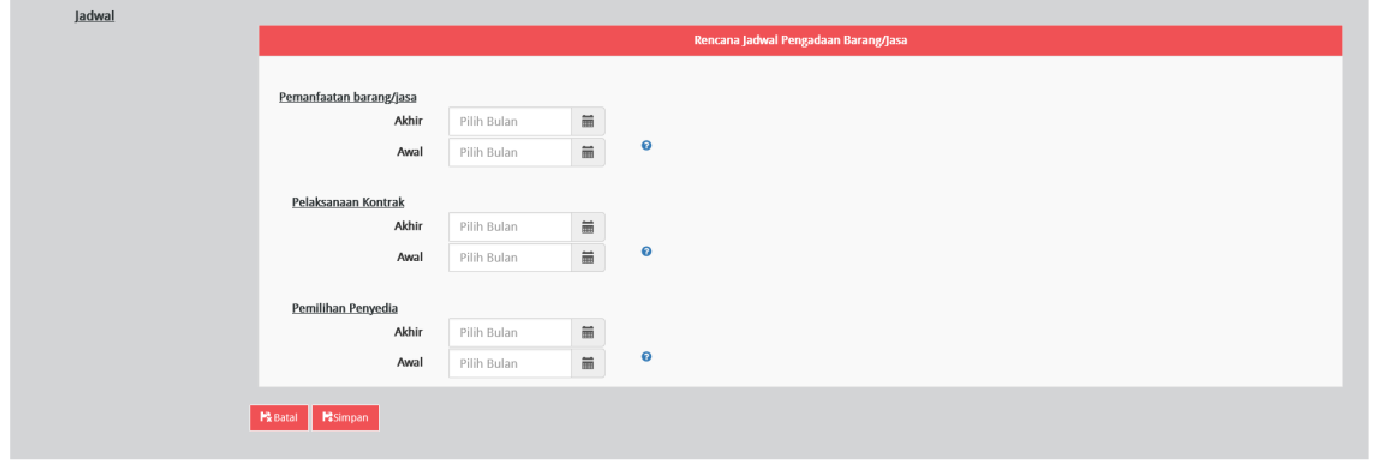
Task: Open calendar for Pemanfaatan barang/jasa Awal
Action: pyautogui.click(x=588, y=153)
